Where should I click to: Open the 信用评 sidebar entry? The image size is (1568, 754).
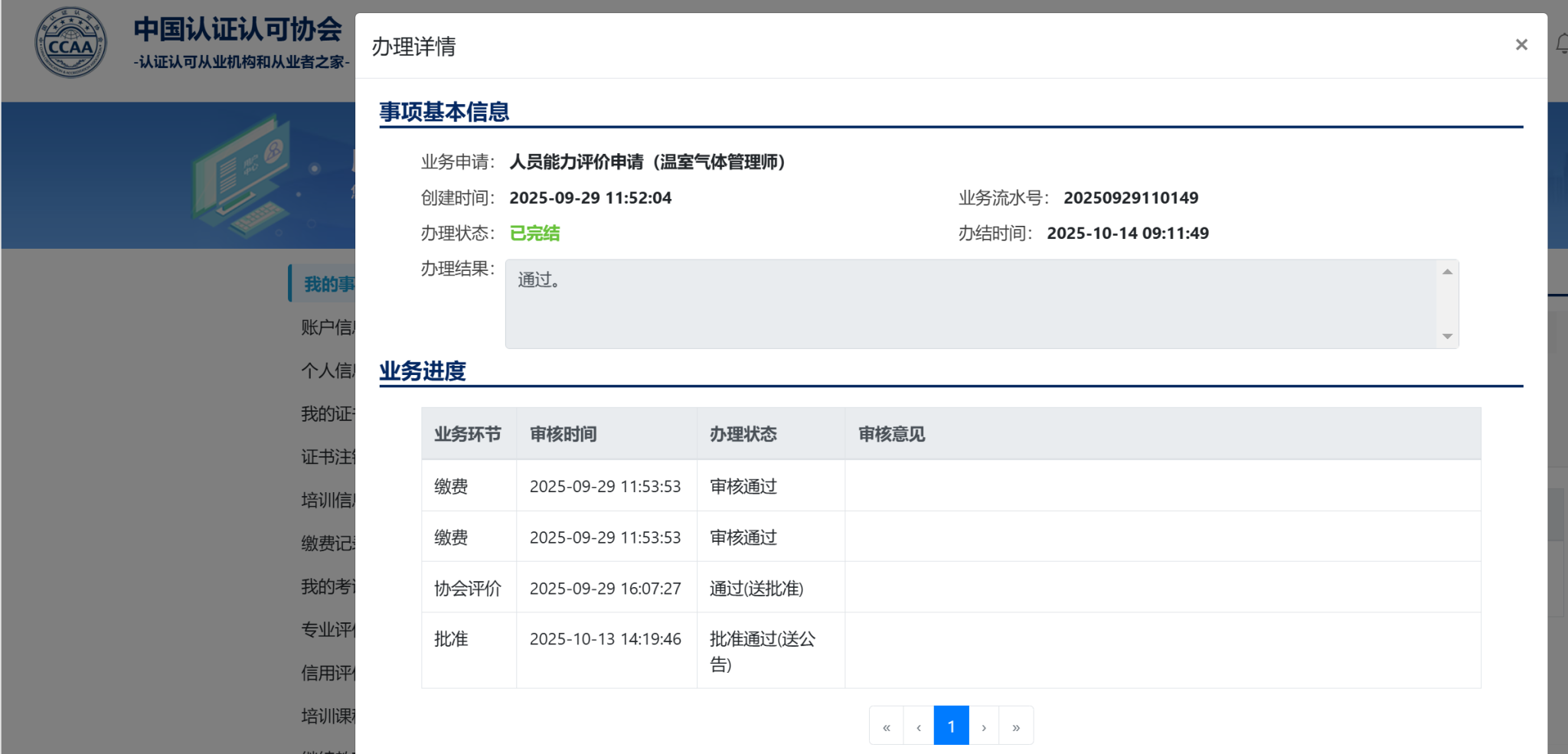328,673
